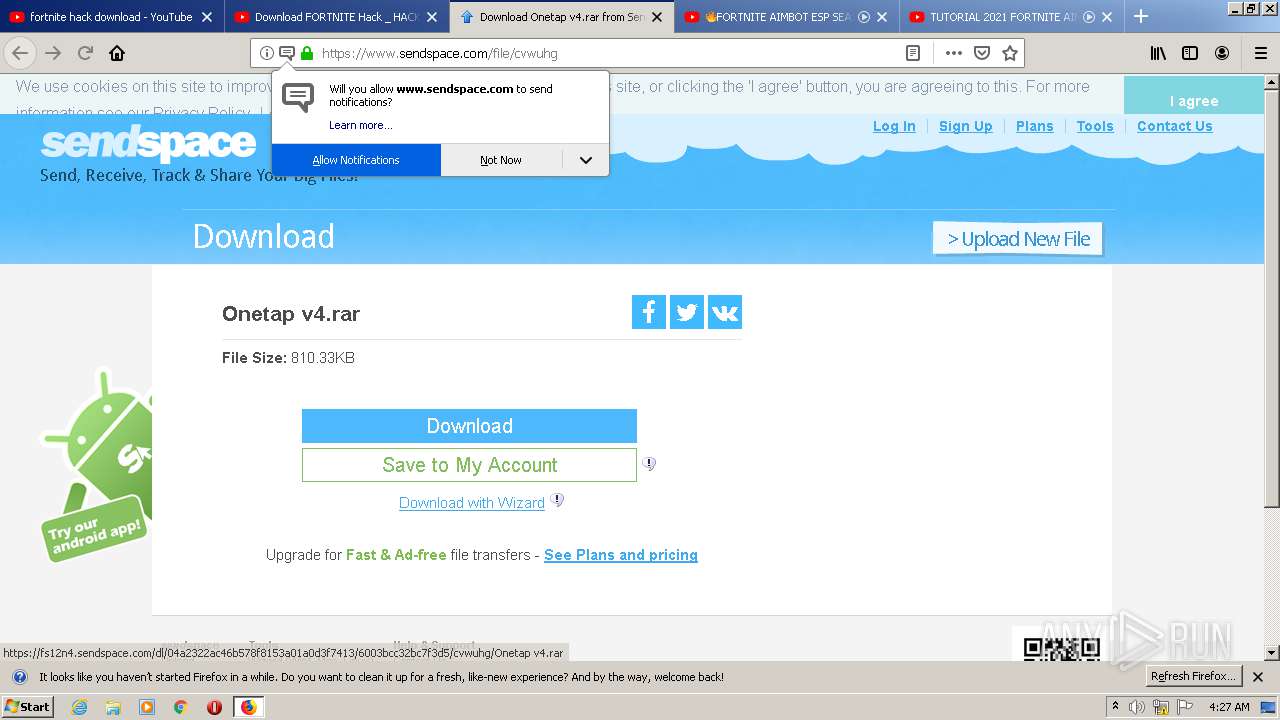1280x720 pixels.
Task: Click Refresh Firefox button
Action: click(x=1193, y=677)
